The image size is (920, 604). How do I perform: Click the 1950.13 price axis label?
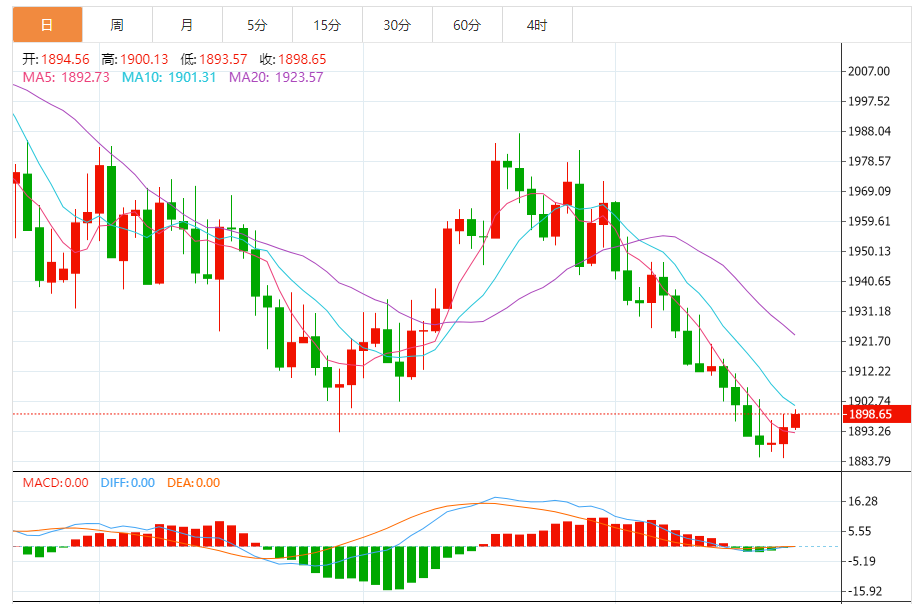869,251
